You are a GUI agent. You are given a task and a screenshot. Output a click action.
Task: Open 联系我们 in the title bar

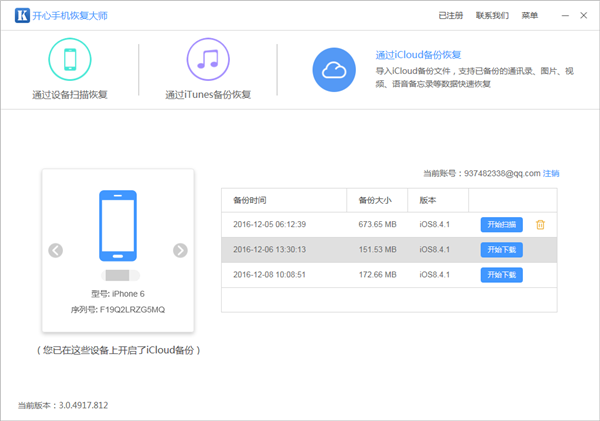tap(492, 15)
